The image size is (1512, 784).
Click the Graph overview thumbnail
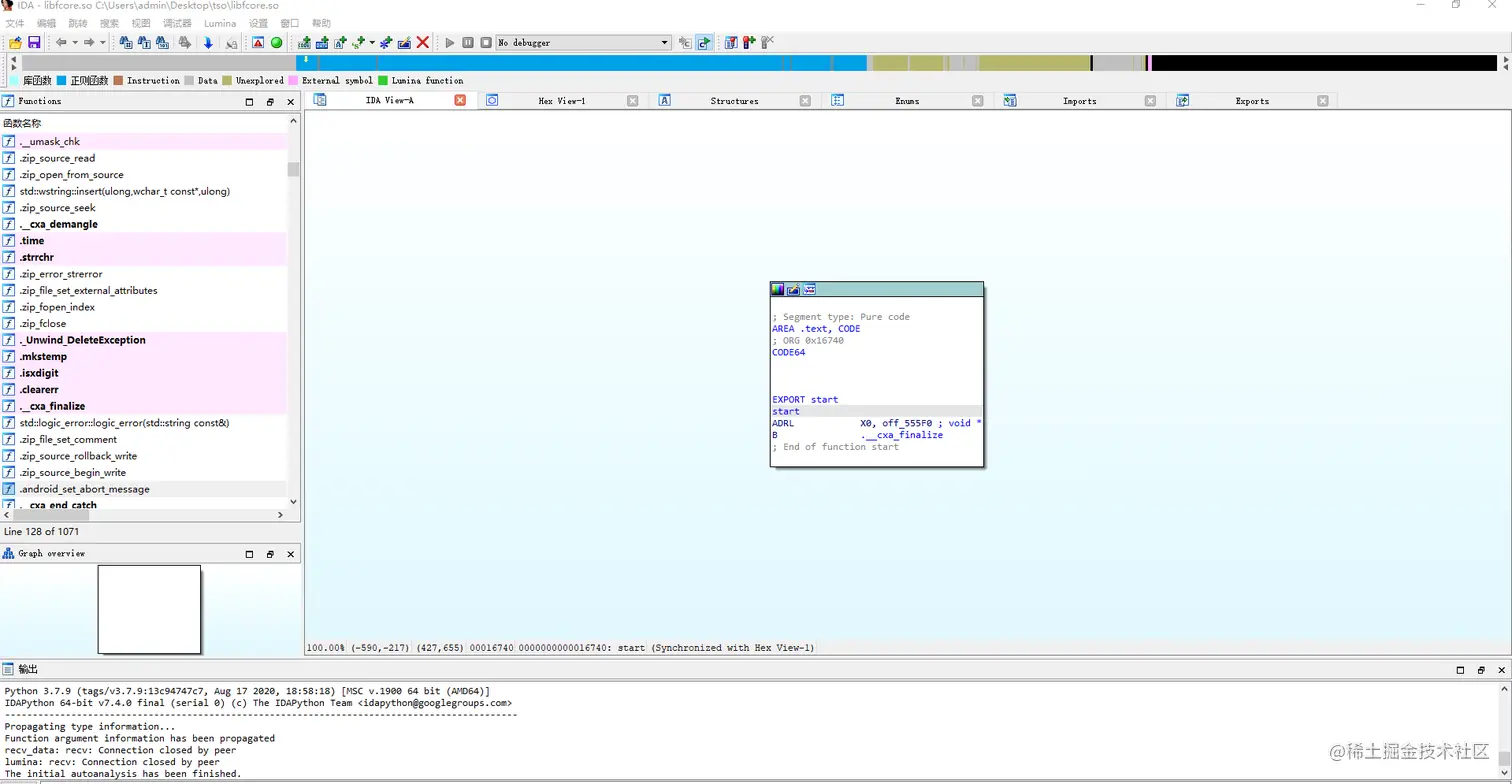149,609
